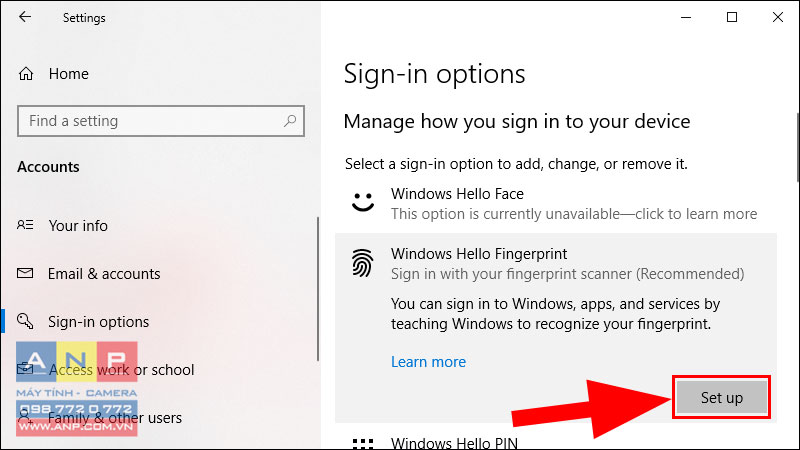The height and width of the screenshot is (450, 800).
Task: Click the back arrow icon
Action: coord(25,17)
